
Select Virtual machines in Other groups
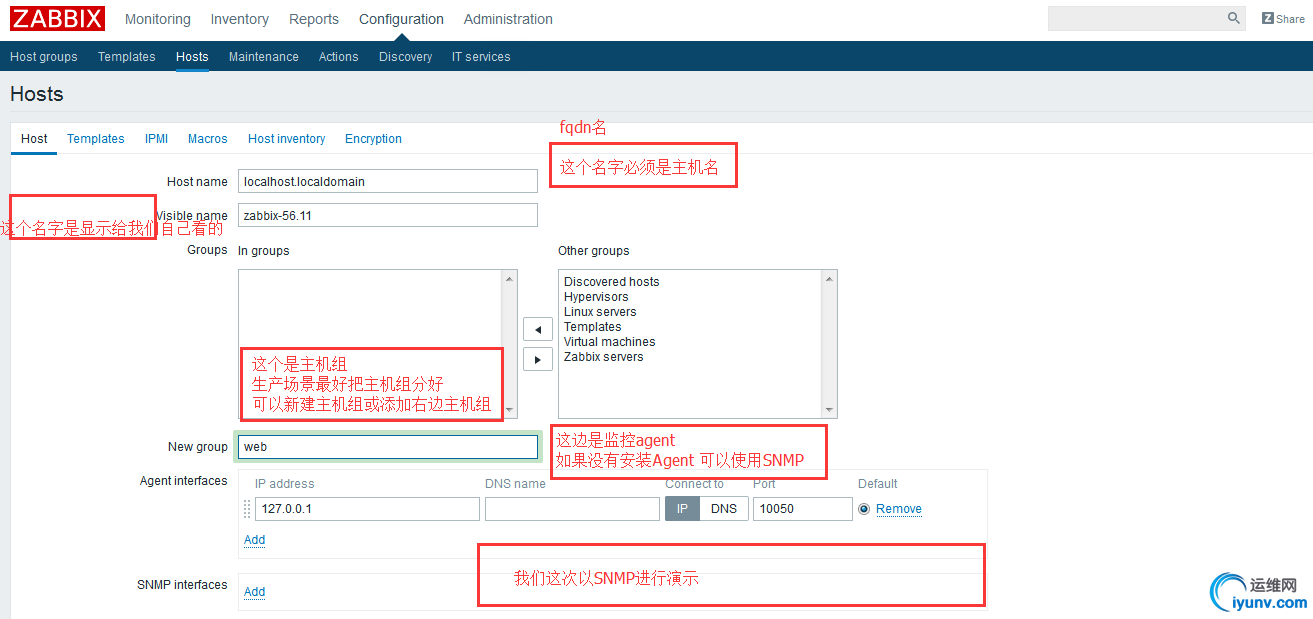tap(610, 342)
